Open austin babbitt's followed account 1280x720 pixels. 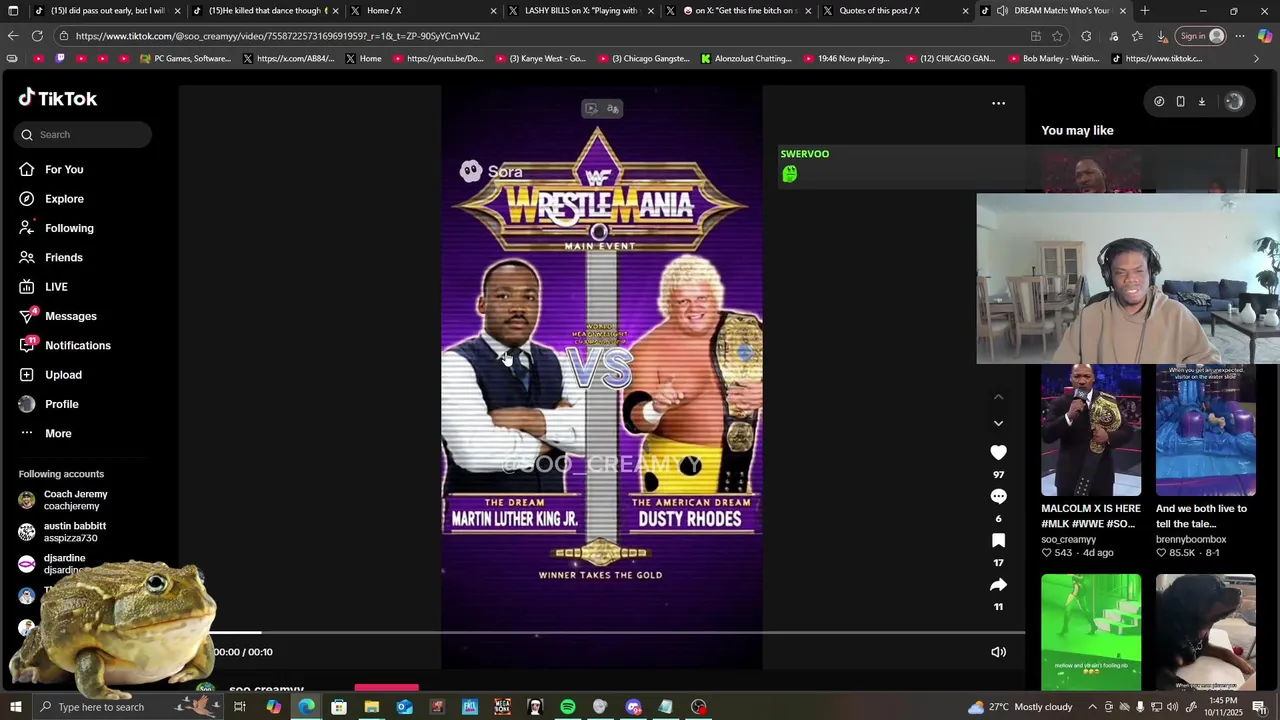(x=75, y=532)
